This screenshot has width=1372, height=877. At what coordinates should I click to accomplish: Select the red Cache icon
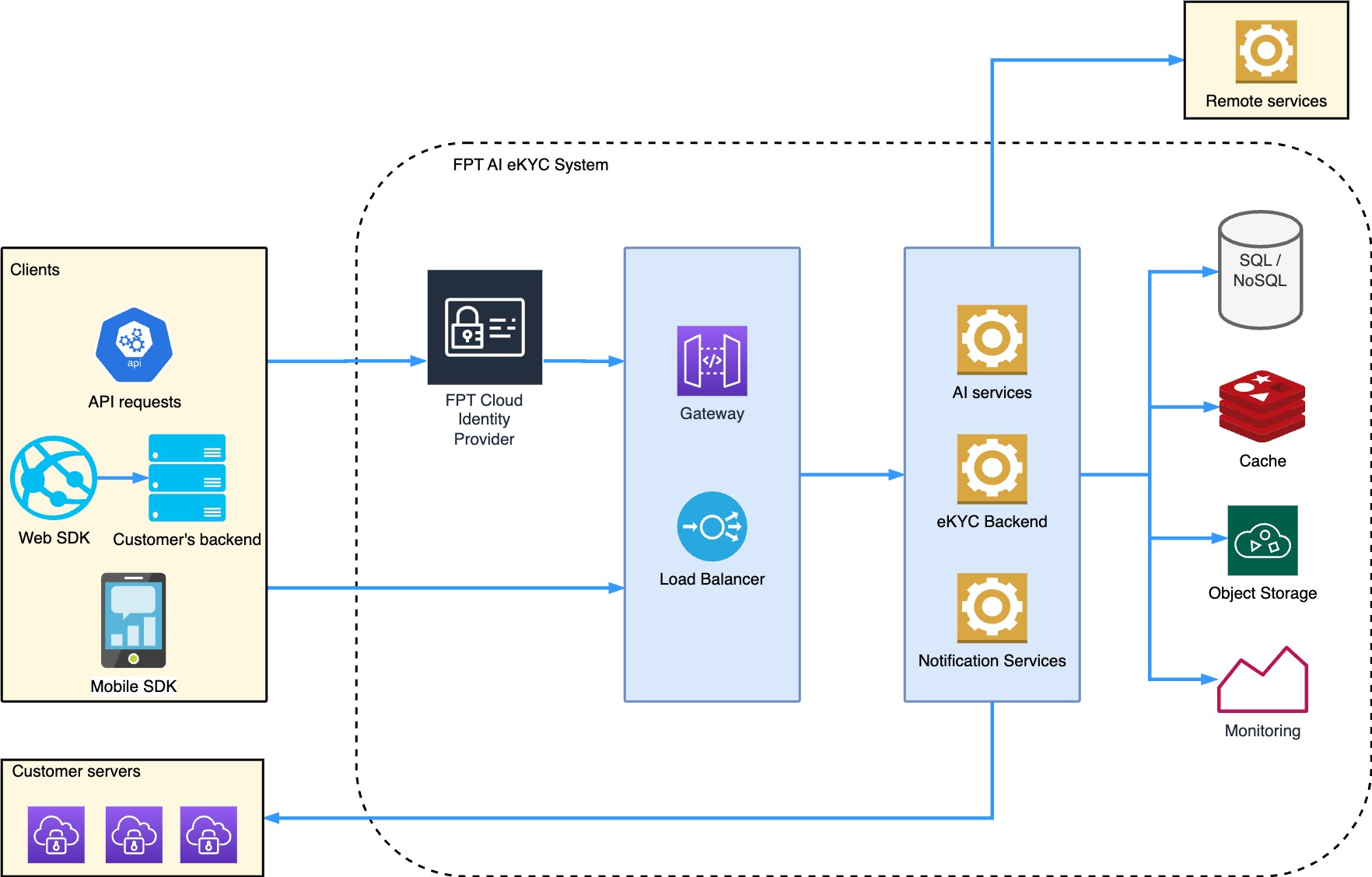pyautogui.click(x=1262, y=406)
